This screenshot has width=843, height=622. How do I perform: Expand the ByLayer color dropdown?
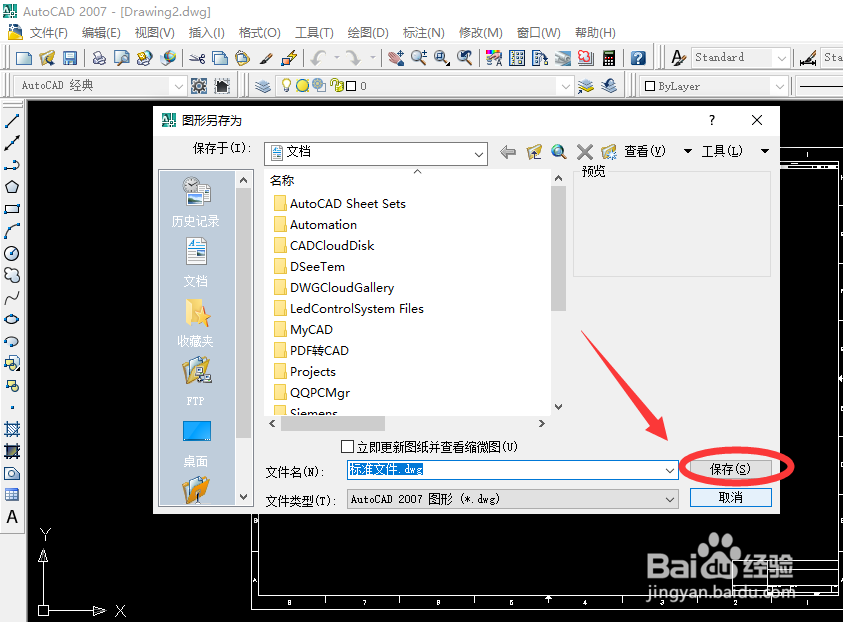click(780, 87)
